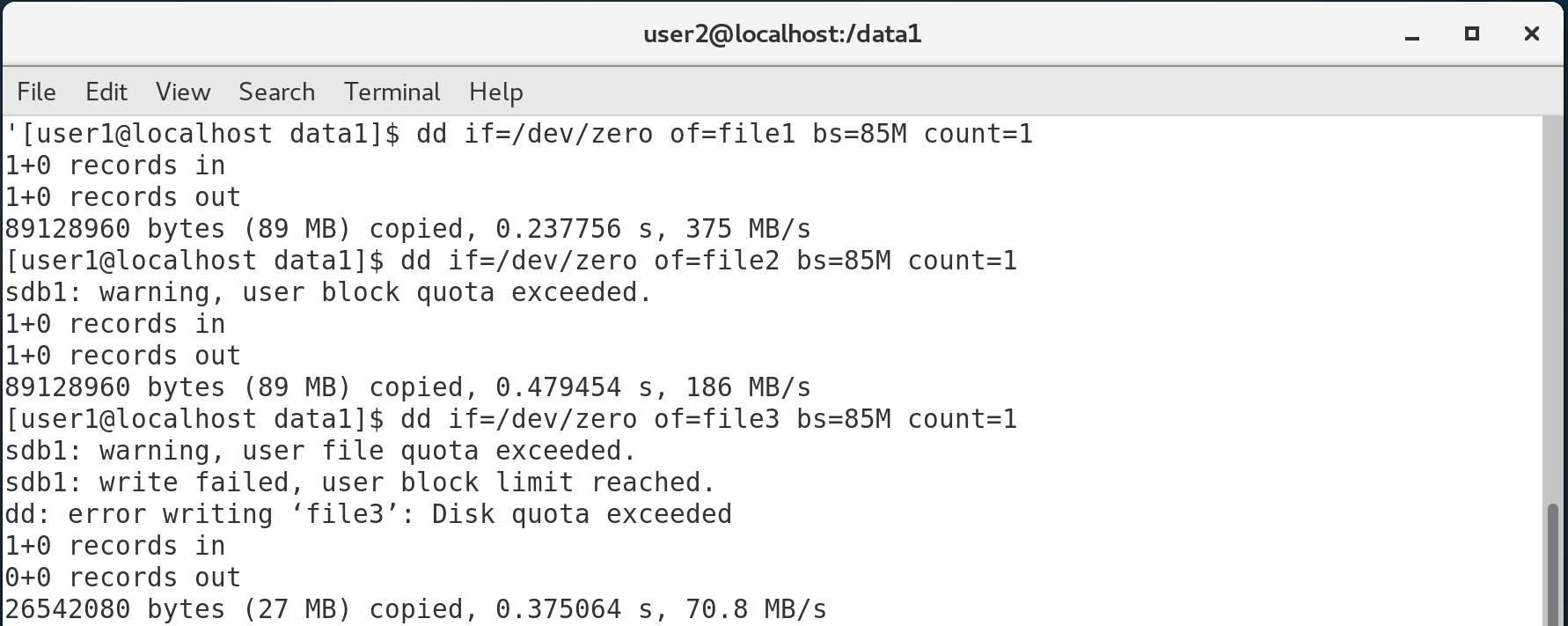Viewport: 1568px width, 626px height.
Task: Click the scrollbar track above the thumb
Action: [x=1554, y=308]
